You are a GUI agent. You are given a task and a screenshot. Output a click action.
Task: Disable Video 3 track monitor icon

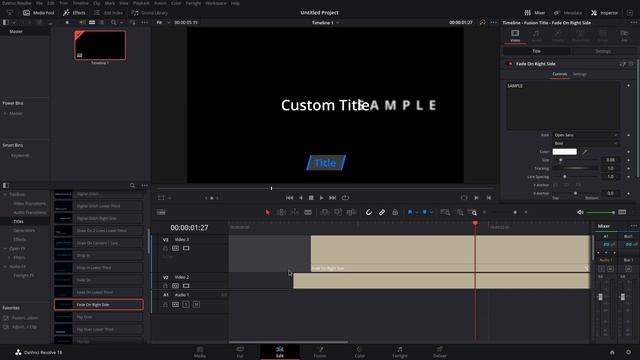[186, 248]
